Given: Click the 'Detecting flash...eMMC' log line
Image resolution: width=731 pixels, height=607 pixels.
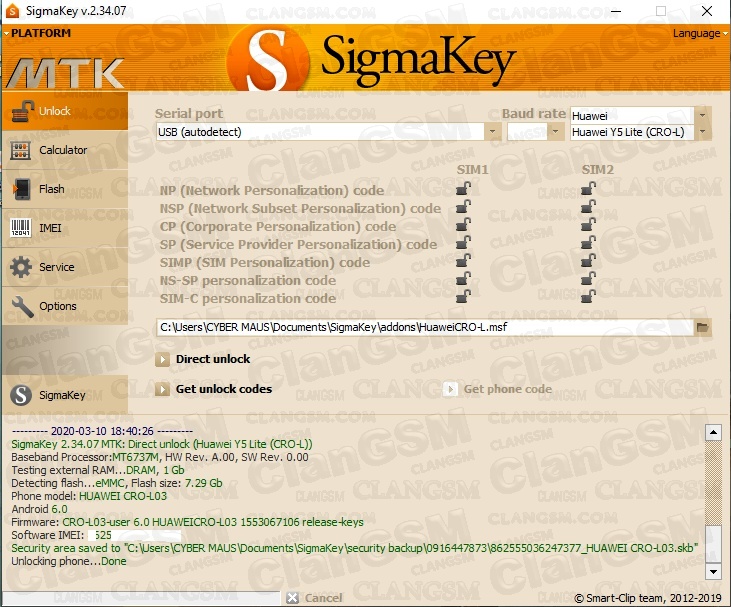Looking at the screenshot, I should pos(117,483).
